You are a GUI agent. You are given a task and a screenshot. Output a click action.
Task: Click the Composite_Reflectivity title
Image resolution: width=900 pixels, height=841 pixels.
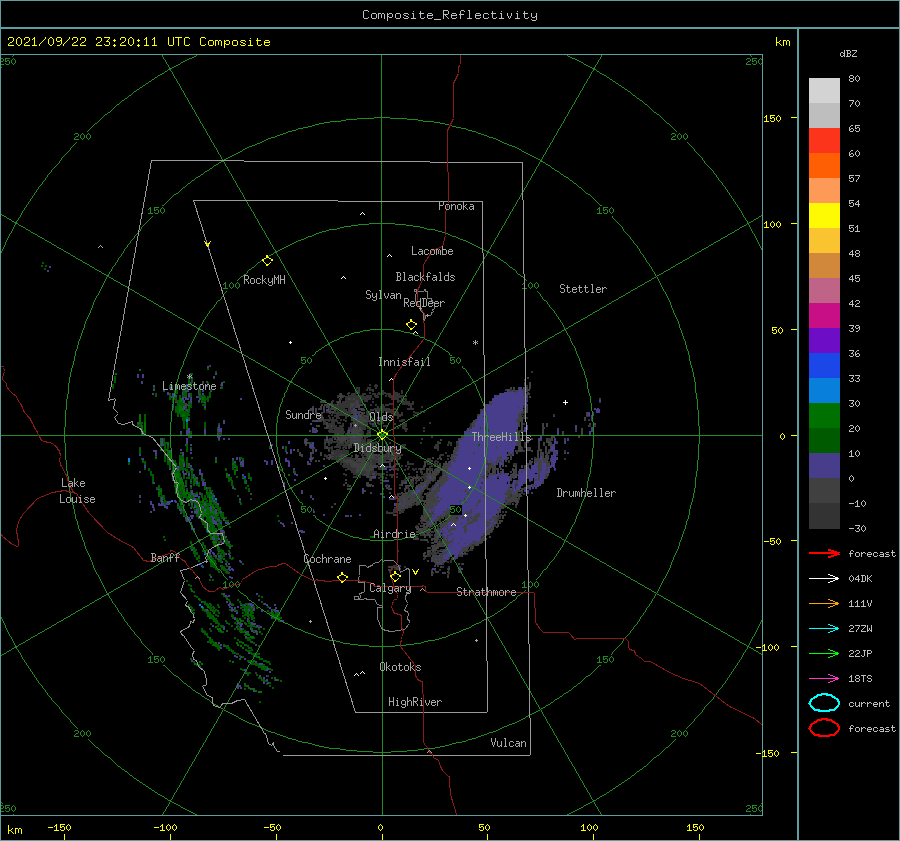449,15
